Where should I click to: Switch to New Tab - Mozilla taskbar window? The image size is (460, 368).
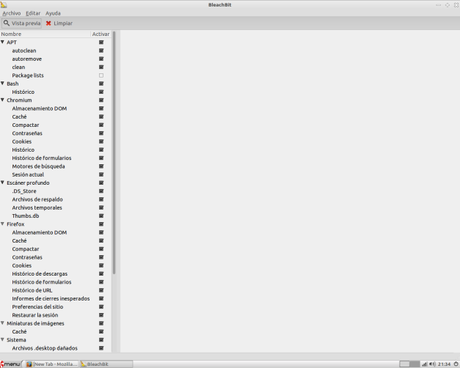click(x=52, y=364)
